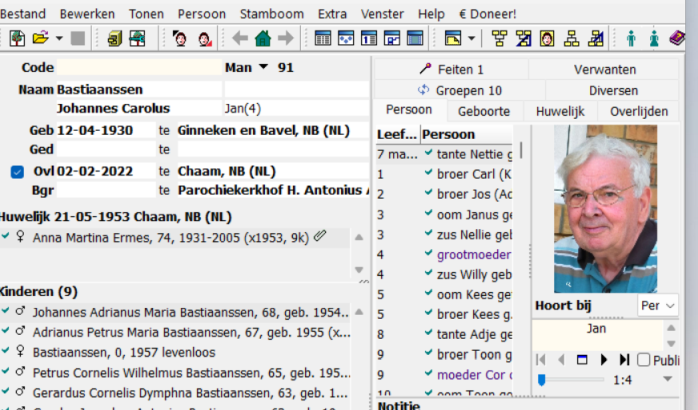This screenshot has height=410, width=698.
Task: Open dropdown arrow beside the folder icon
Action: coord(60,39)
